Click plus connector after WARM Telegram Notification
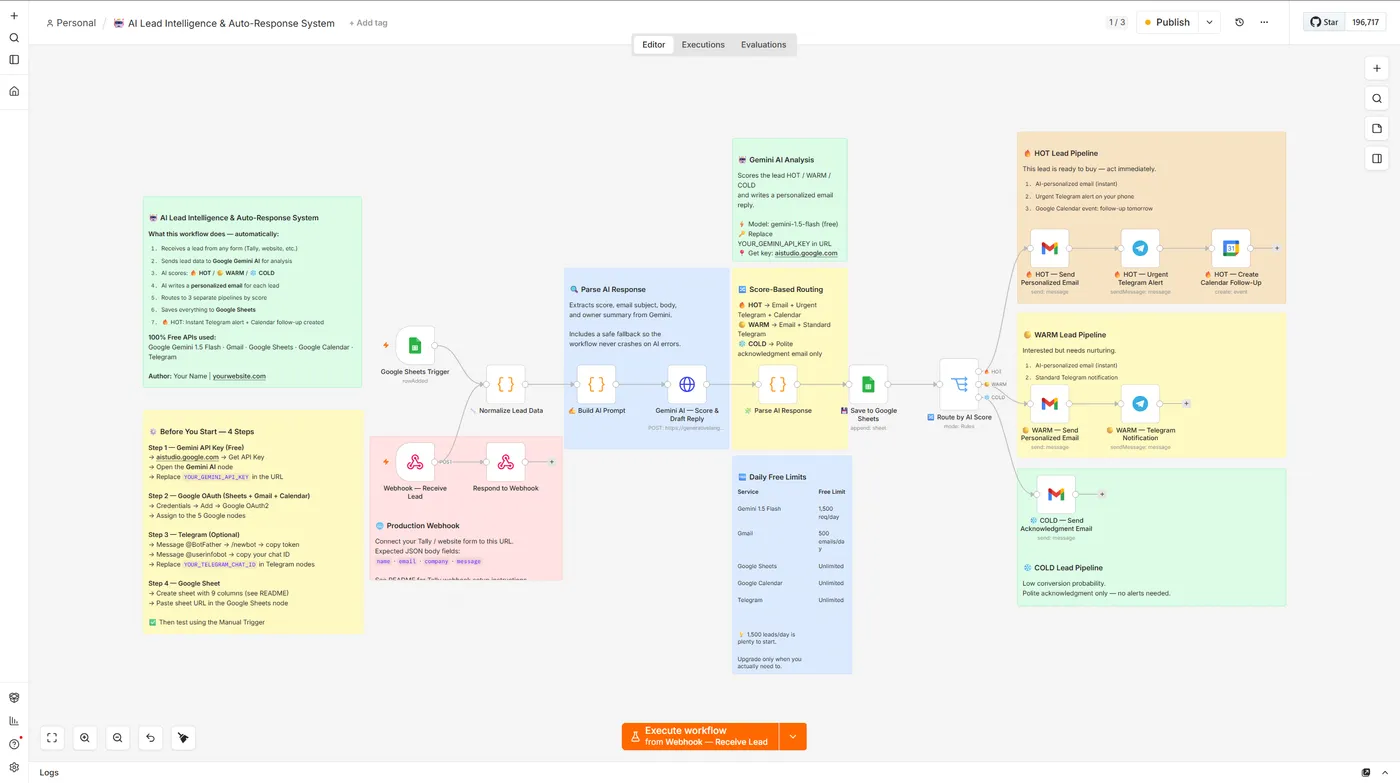 1186,404
